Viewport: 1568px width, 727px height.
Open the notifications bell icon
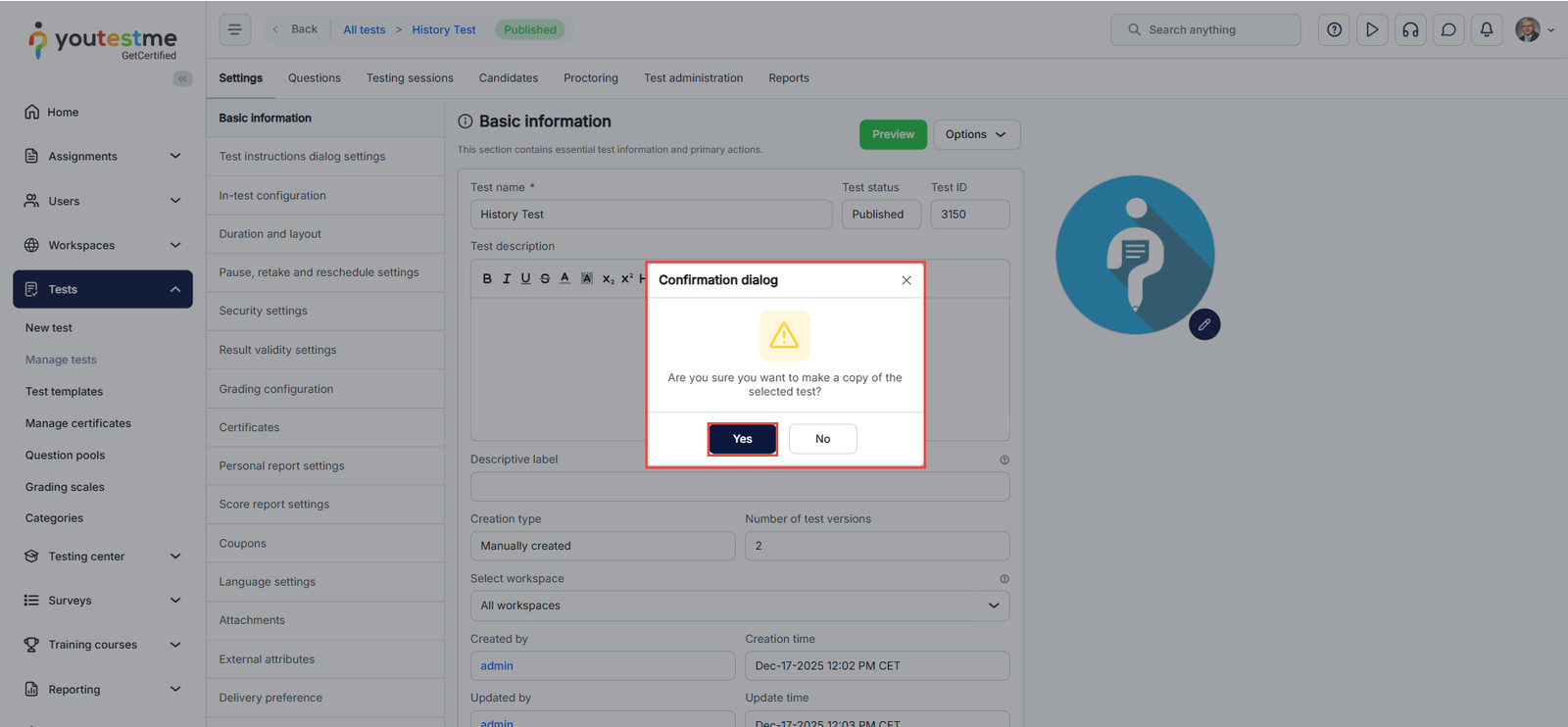(1487, 29)
